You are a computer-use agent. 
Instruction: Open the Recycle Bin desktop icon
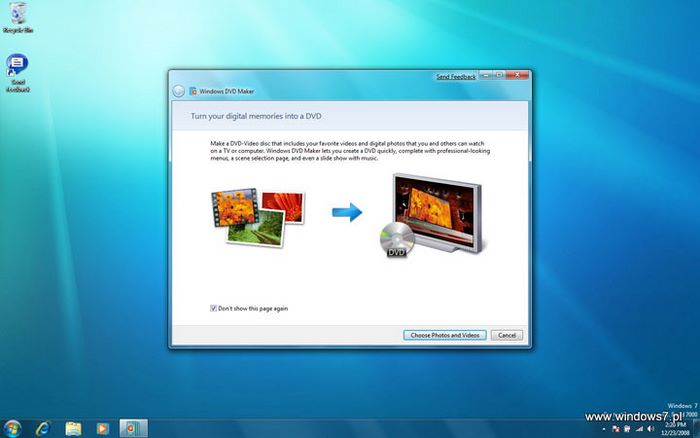18,18
